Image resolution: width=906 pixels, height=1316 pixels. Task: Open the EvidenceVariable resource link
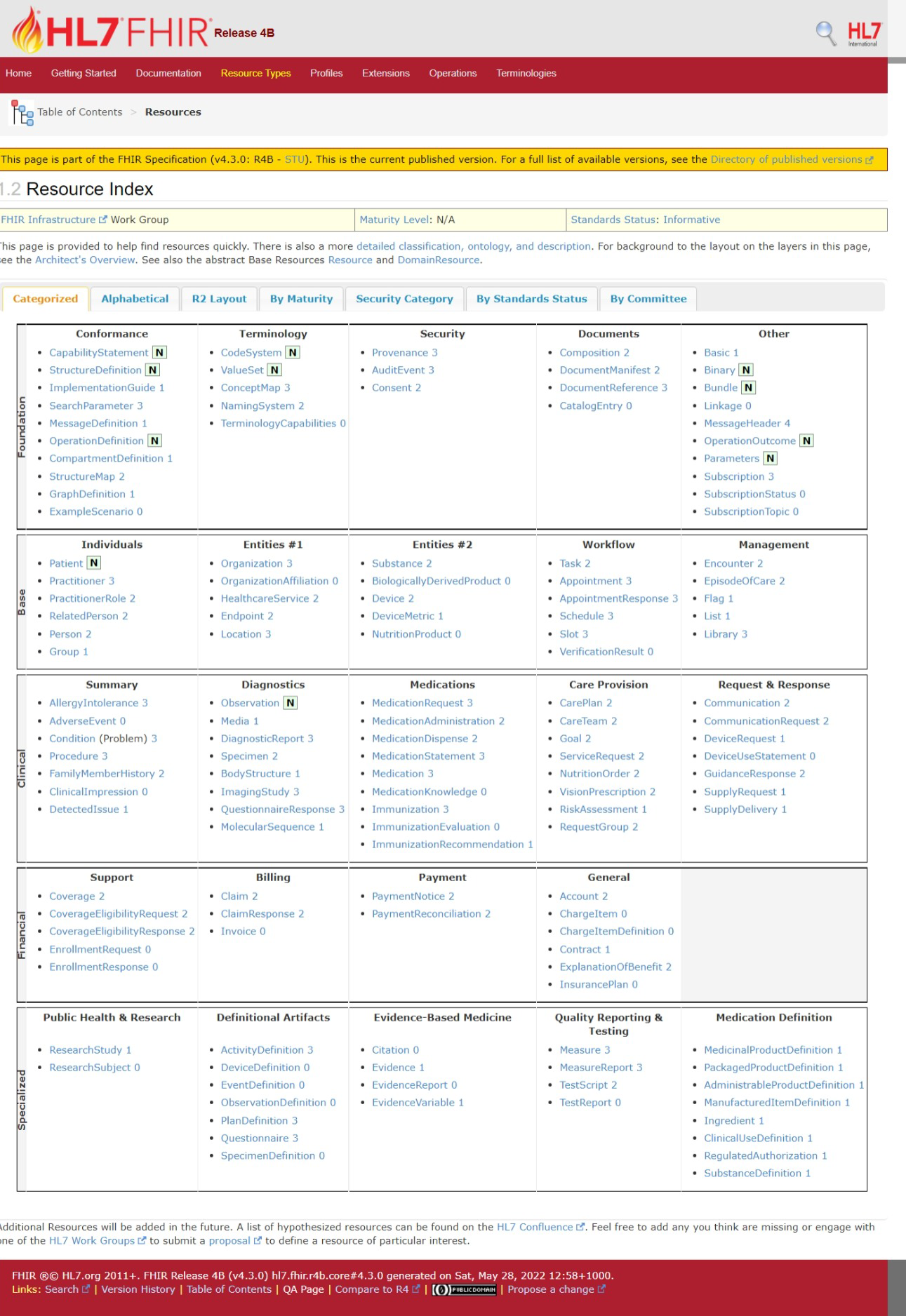[413, 1103]
